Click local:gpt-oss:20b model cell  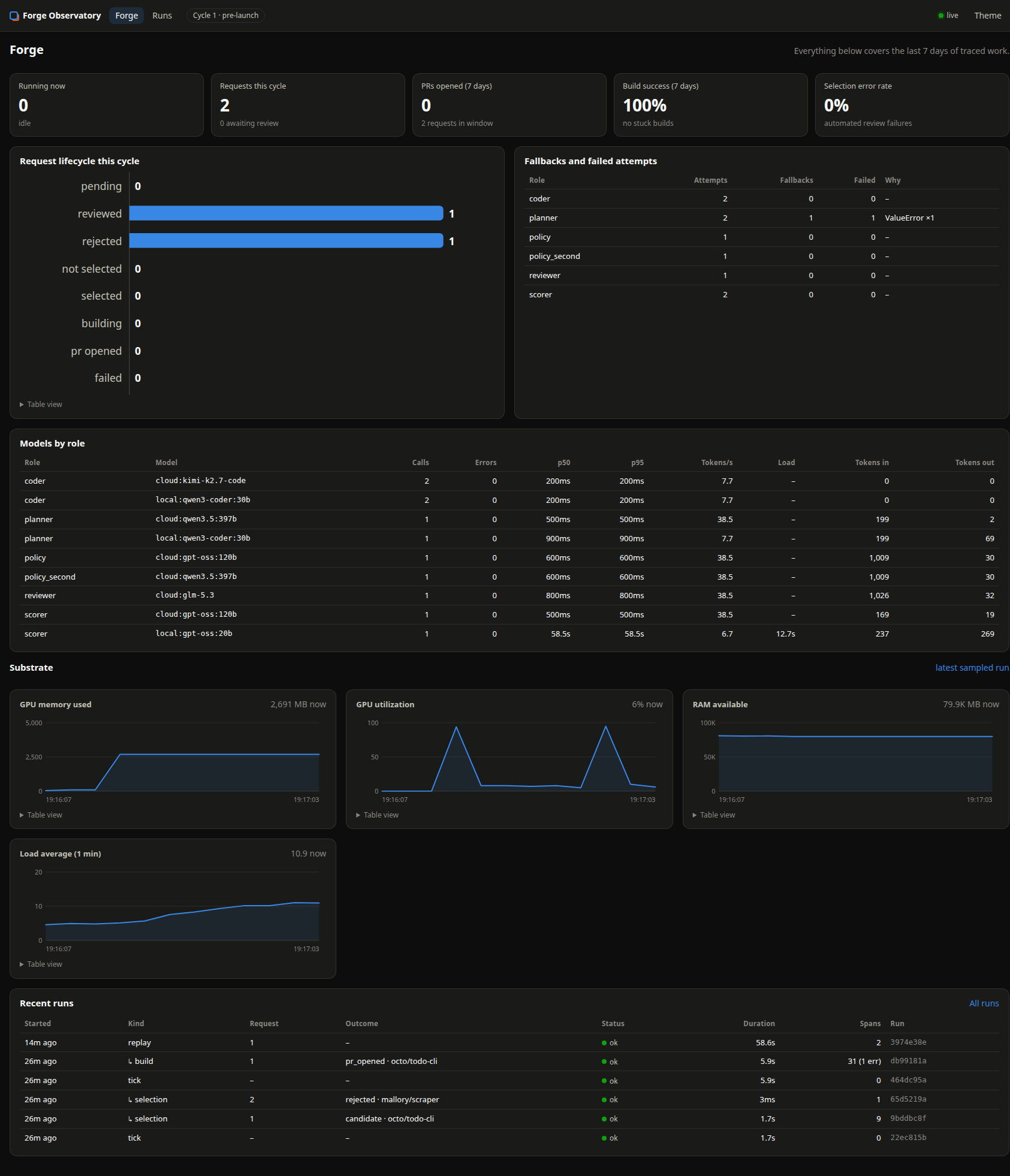point(194,634)
